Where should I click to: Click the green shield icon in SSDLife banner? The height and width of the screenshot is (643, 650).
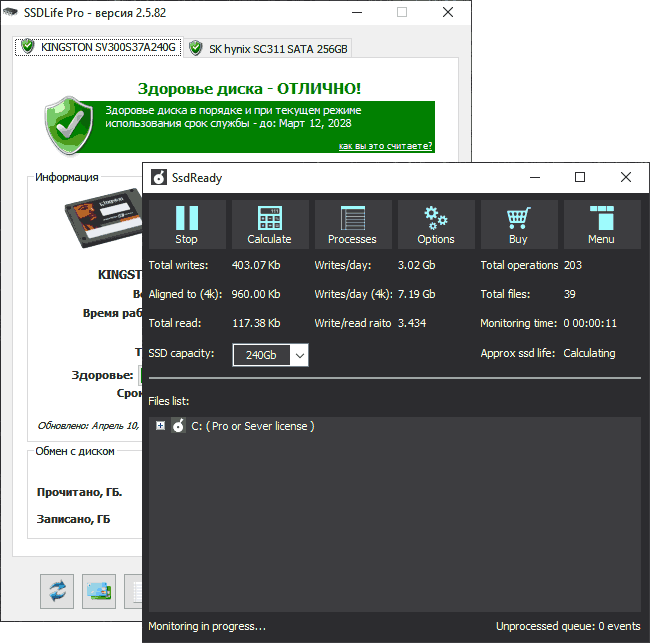click(69, 126)
